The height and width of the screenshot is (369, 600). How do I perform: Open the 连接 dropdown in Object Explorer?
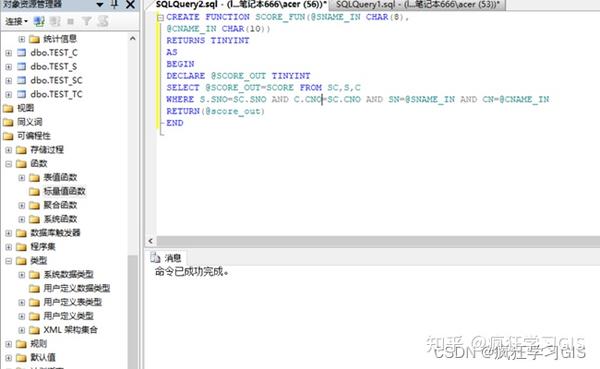tap(16, 21)
